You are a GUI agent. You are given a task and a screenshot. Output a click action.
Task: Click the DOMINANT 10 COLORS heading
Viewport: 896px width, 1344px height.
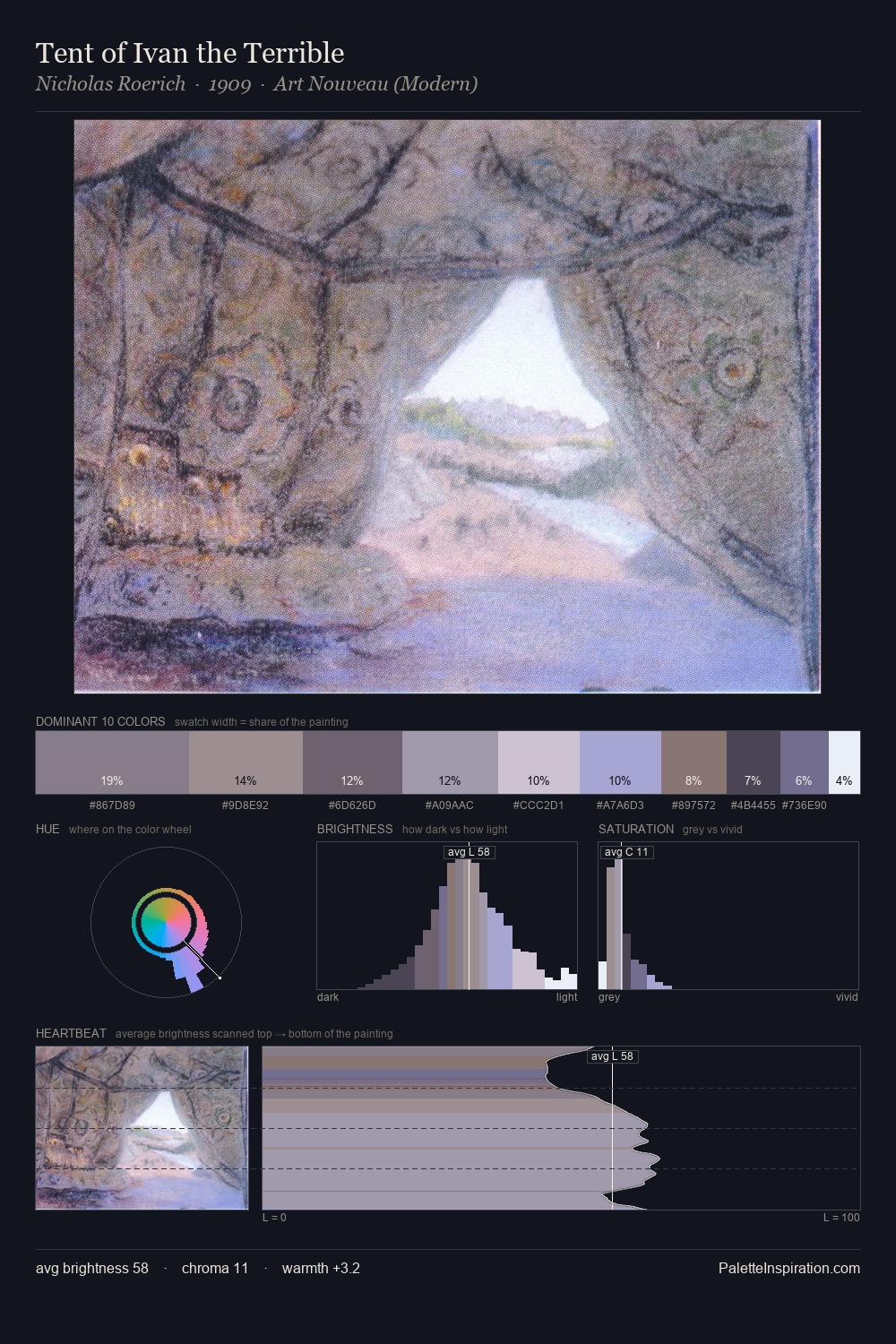100,721
